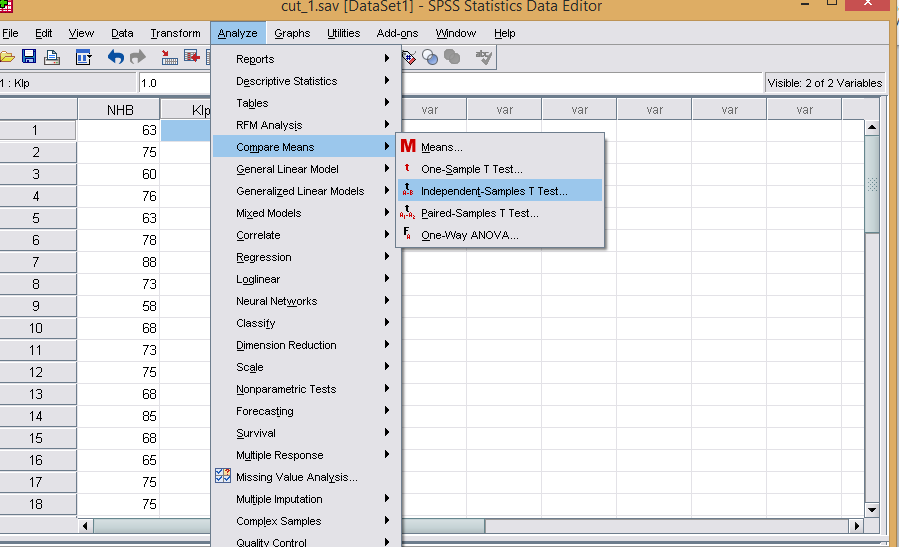Open the Help menu
This screenshot has height=547, width=899.
(x=505, y=33)
